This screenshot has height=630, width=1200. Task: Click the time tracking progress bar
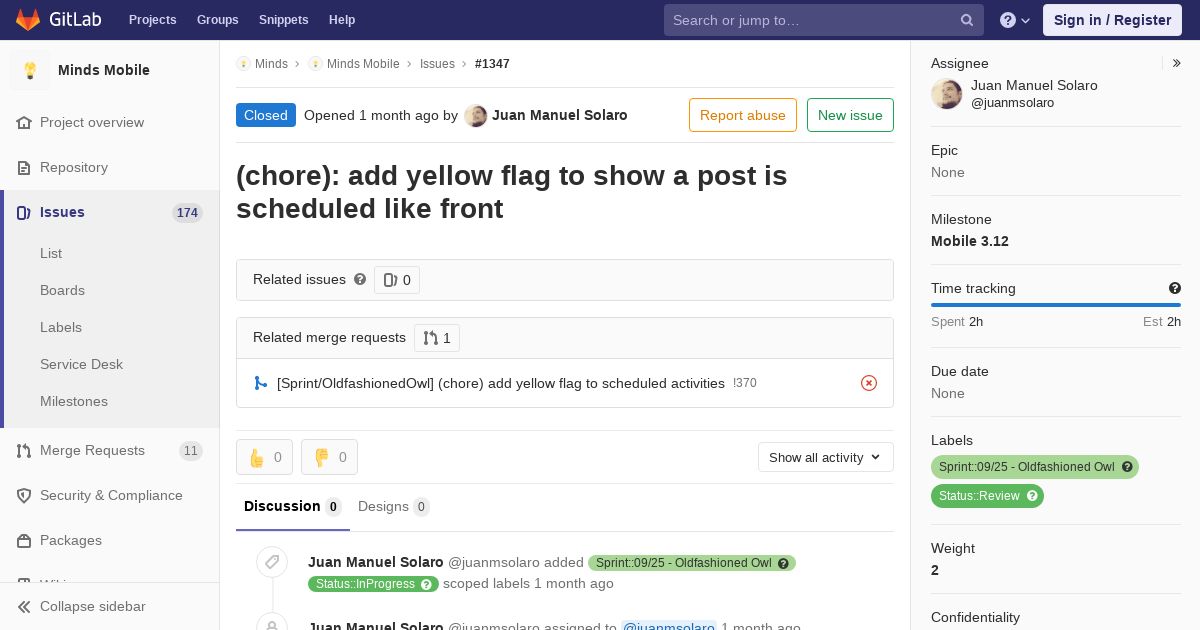tap(1056, 305)
